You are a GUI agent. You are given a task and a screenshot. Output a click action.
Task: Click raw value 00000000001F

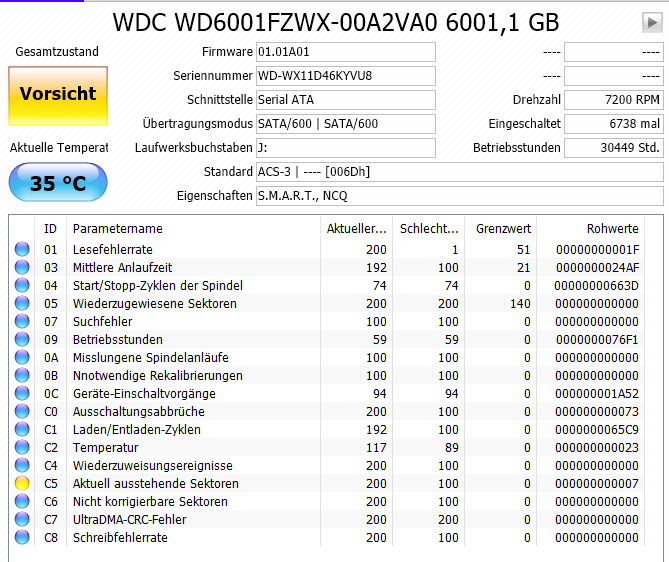(597, 250)
